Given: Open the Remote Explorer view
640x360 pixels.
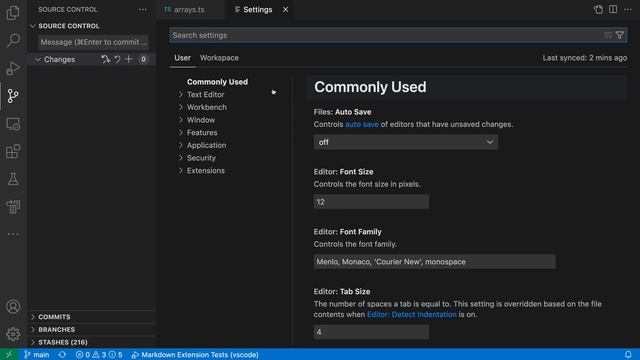Looking at the screenshot, I should [13, 124].
